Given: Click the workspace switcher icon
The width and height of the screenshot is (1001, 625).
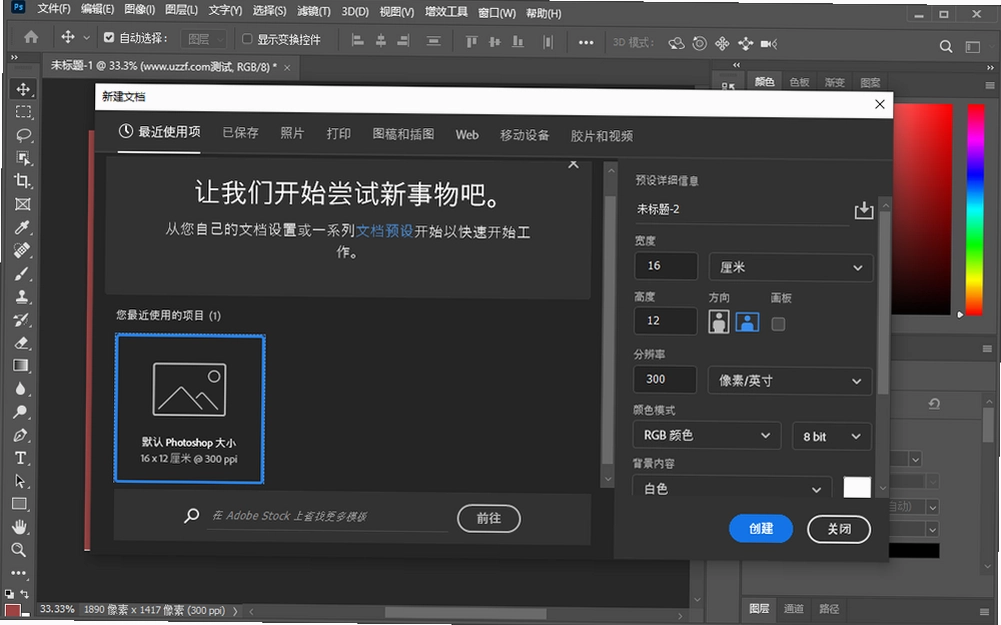Looking at the screenshot, I should click(973, 47).
